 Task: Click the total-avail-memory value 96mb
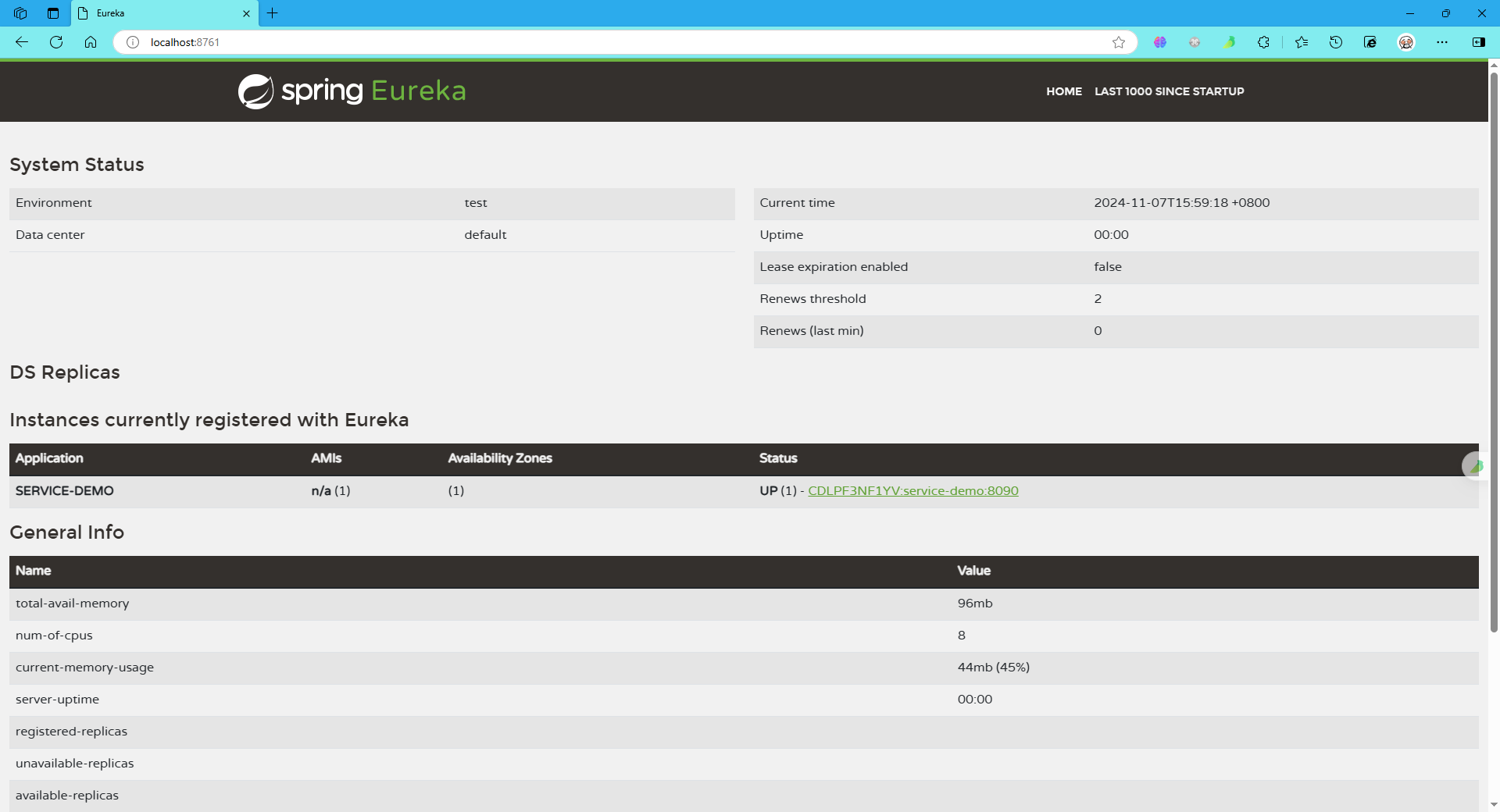[x=975, y=603]
